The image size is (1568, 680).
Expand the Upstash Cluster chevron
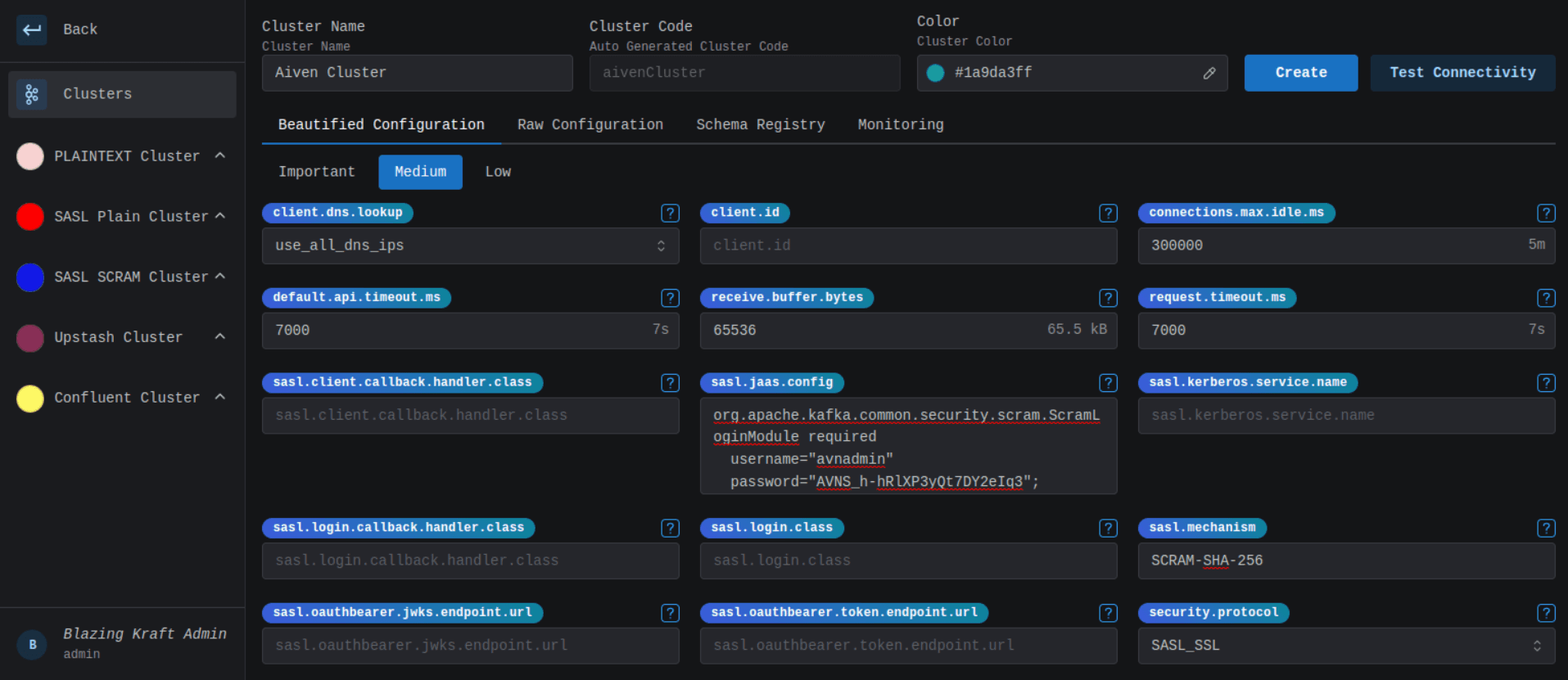219,336
